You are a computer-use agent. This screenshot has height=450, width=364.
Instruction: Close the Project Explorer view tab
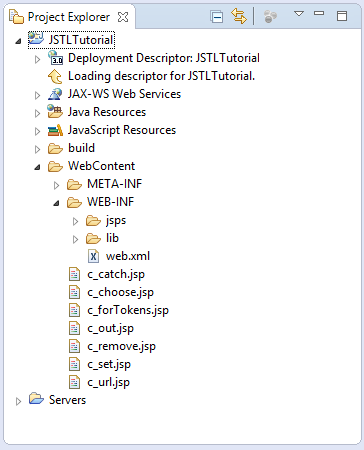(x=123, y=17)
